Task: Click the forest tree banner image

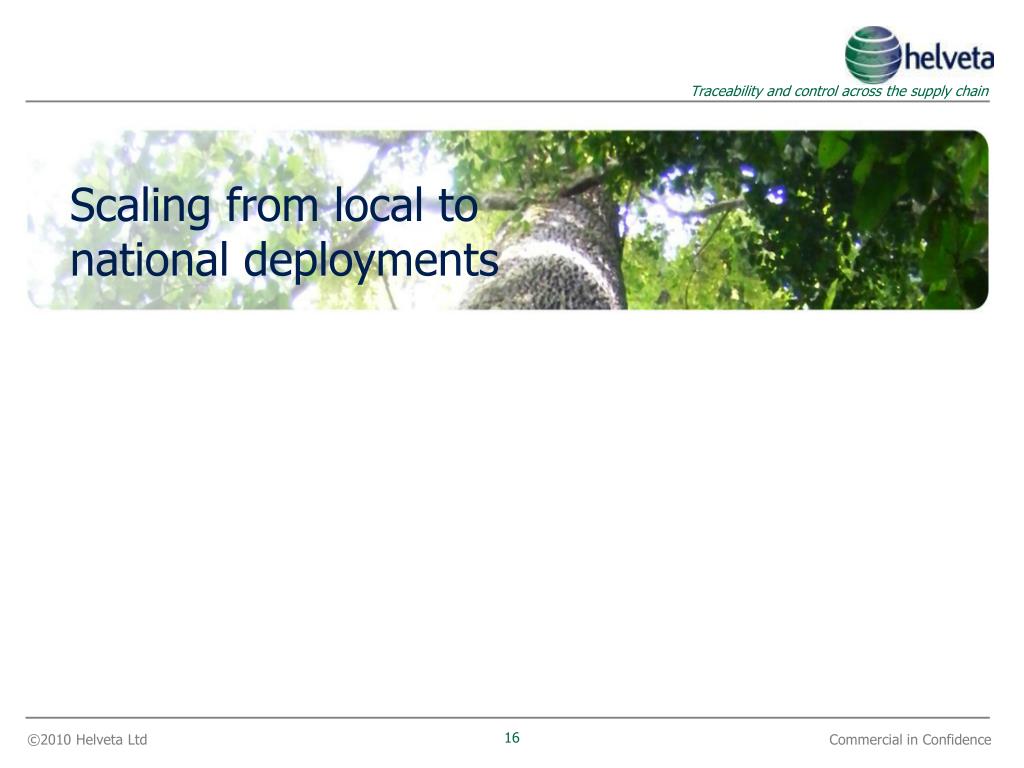Action: click(507, 220)
